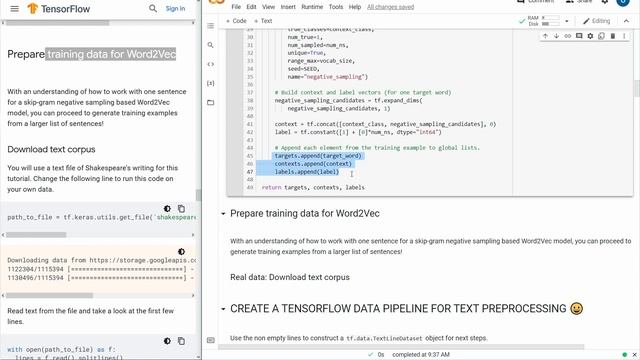Click the labels.append(label) code line

(307, 172)
